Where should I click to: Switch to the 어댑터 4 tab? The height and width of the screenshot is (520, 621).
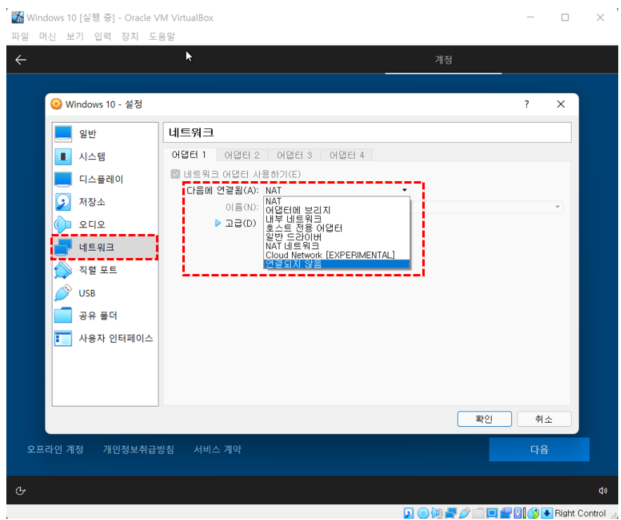[347, 155]
